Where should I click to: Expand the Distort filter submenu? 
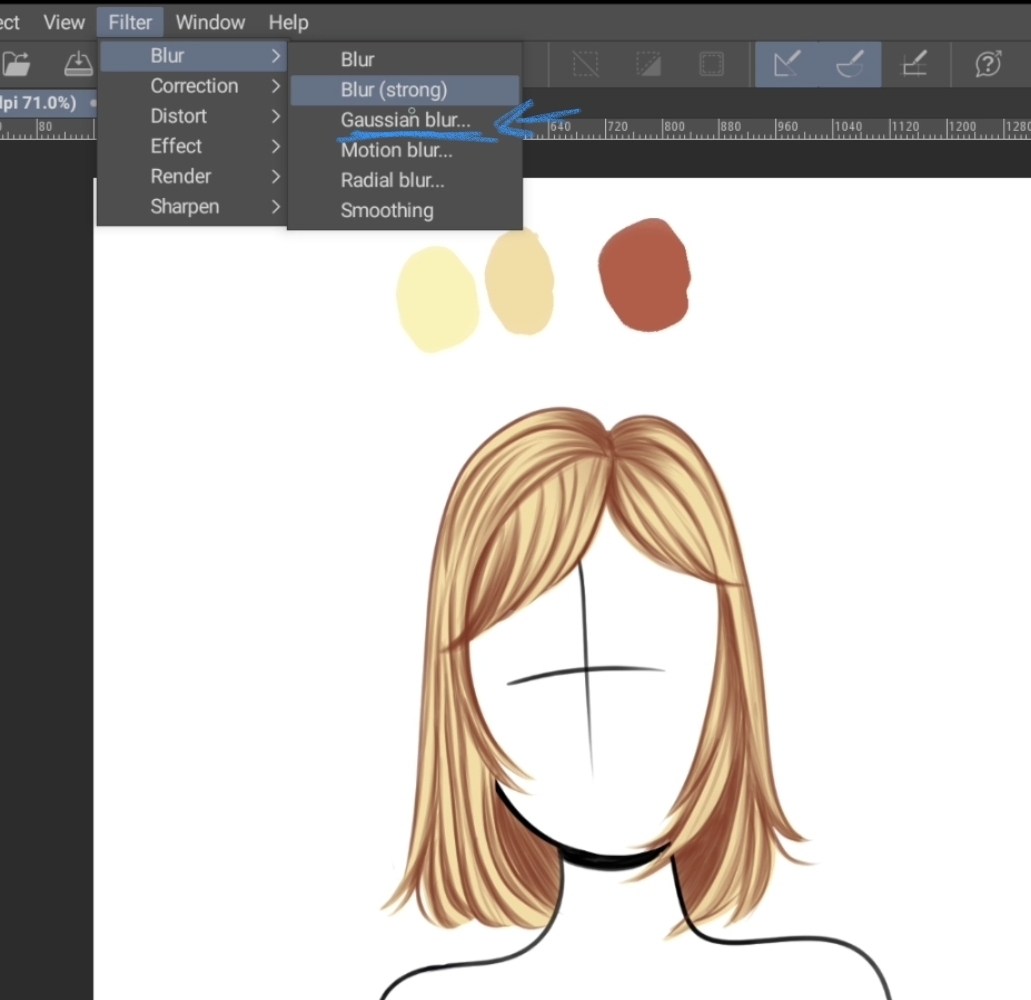point(179,116)
